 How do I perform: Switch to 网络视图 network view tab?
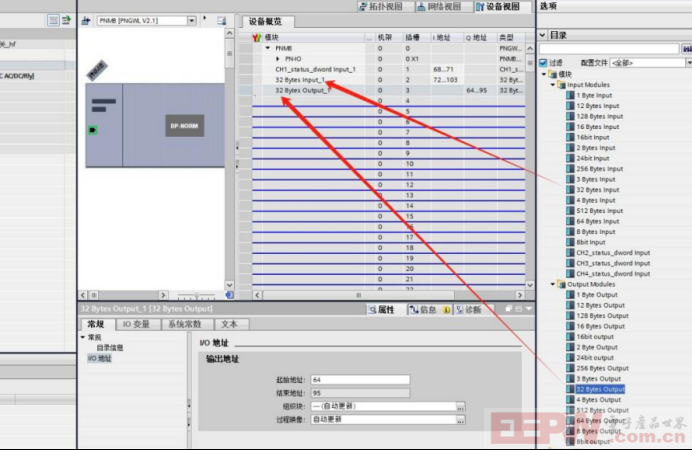pos(439,7)
